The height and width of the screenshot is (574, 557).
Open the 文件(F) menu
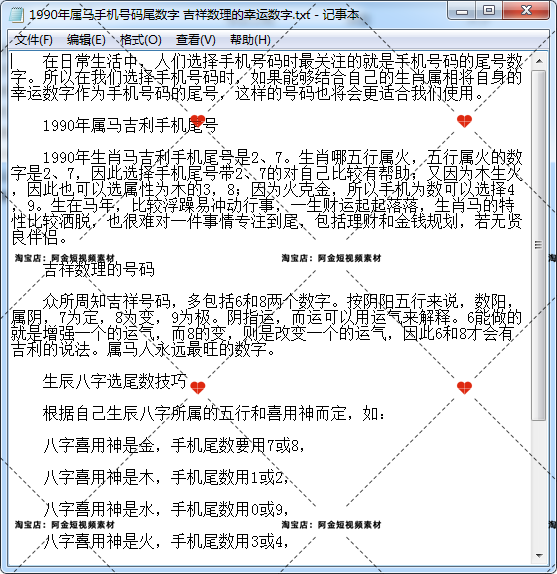34,40
